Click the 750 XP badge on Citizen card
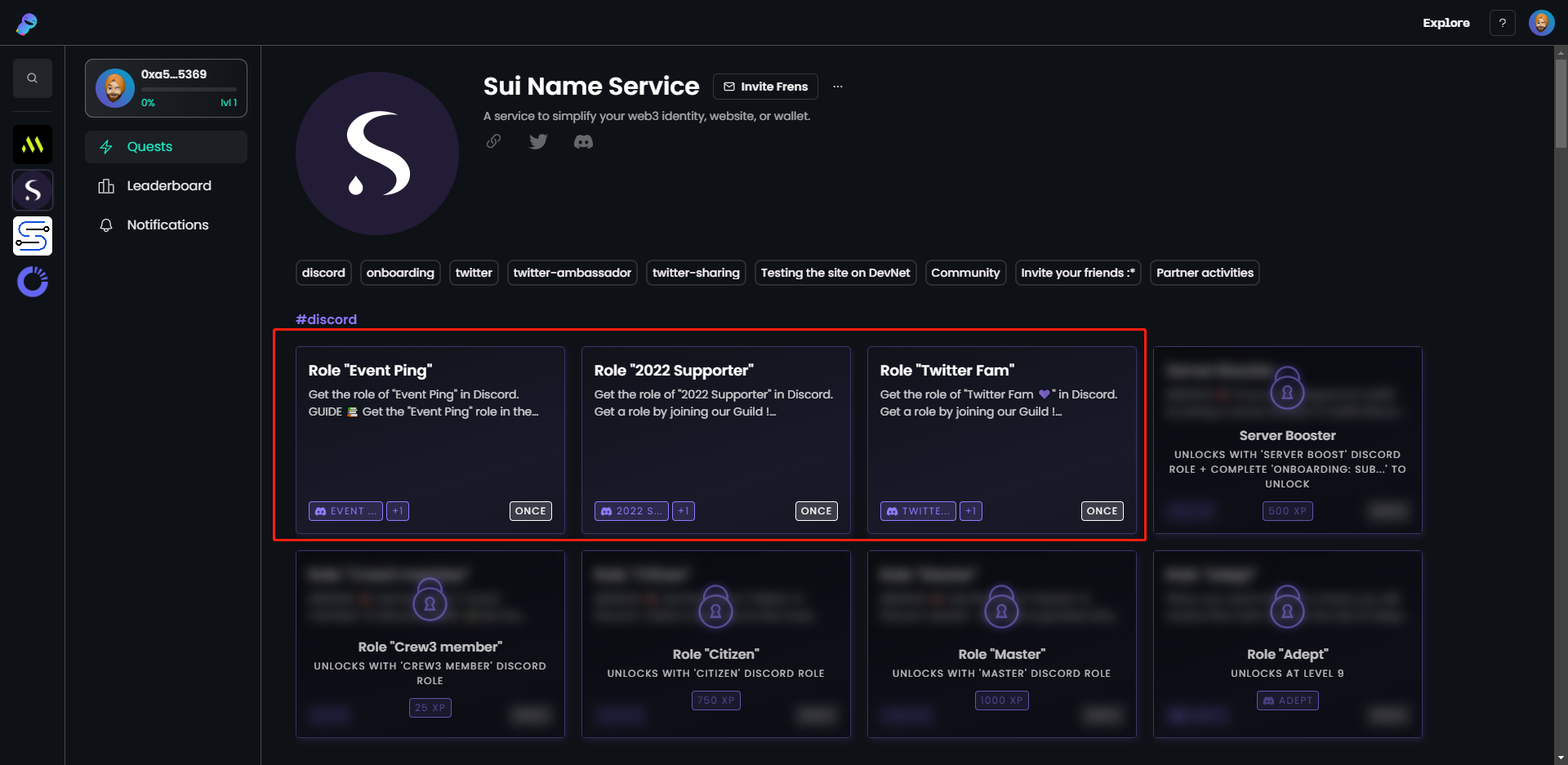This screenshot has height=765, width=1568. pyautogui.click(x=716, y=701)
